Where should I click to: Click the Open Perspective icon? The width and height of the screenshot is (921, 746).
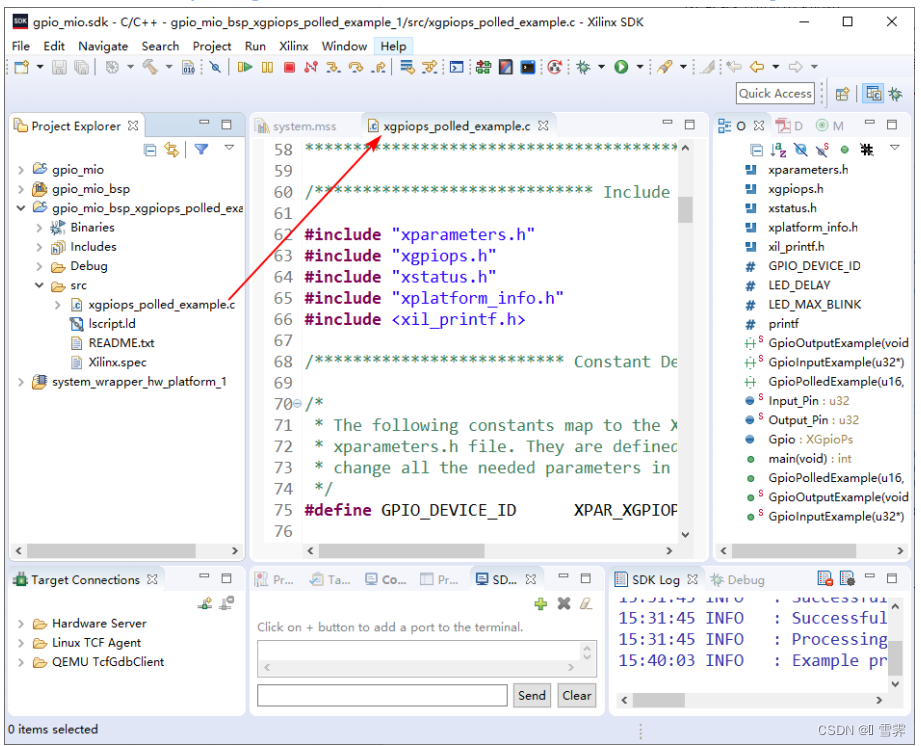842,94
